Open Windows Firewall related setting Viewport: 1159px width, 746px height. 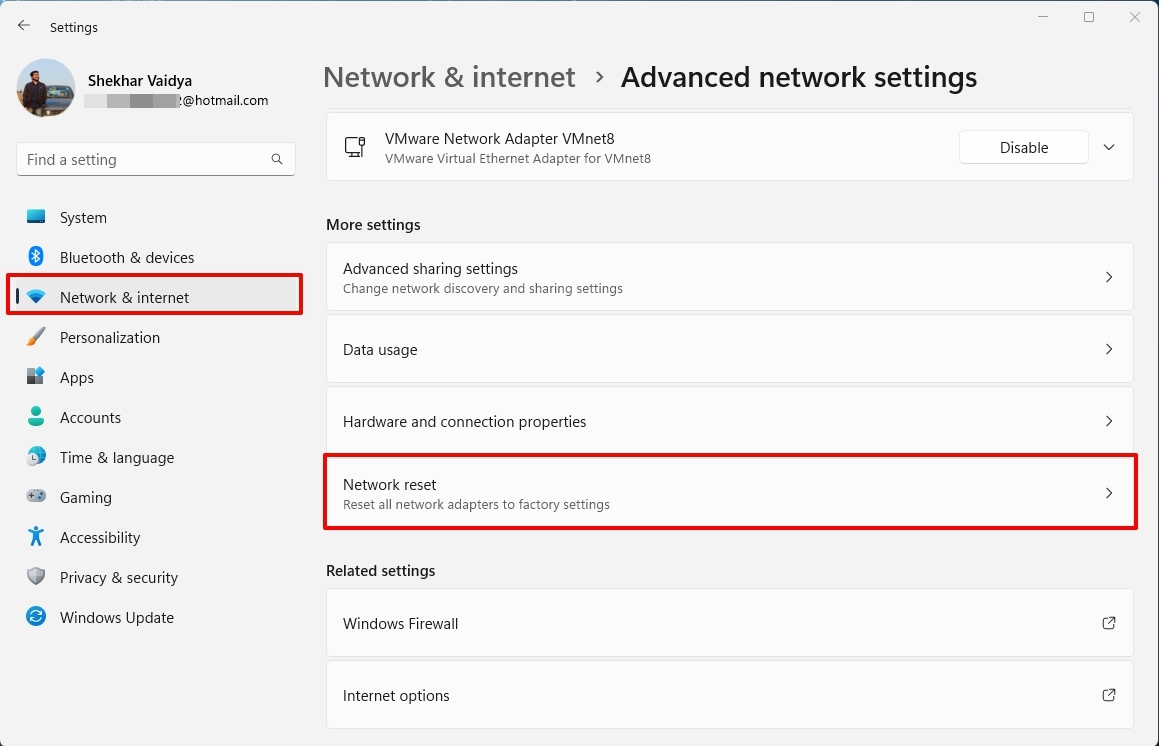pyautogui.click(x=730, y=623)
